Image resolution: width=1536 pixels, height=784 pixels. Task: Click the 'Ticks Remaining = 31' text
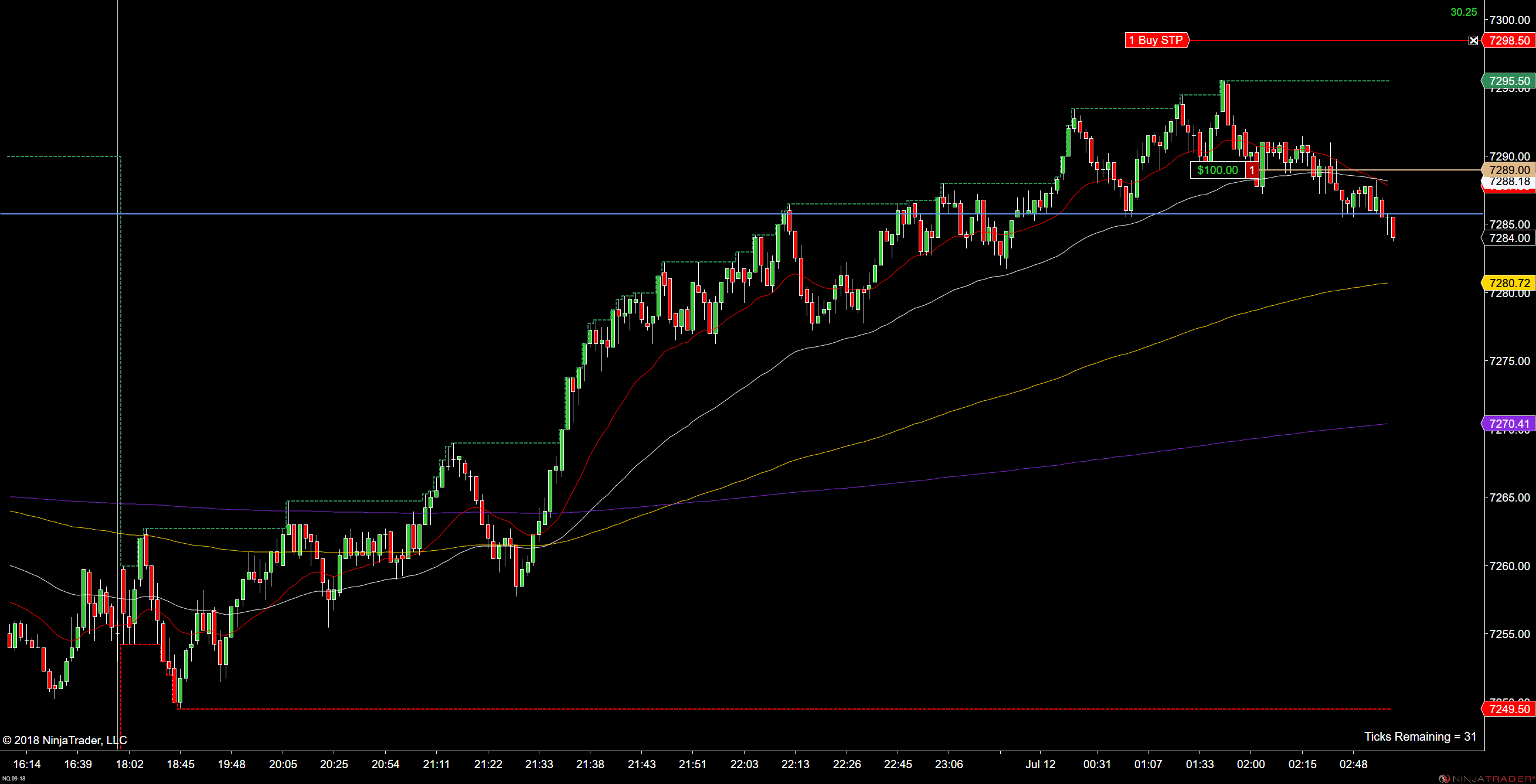click(1421, 737)
